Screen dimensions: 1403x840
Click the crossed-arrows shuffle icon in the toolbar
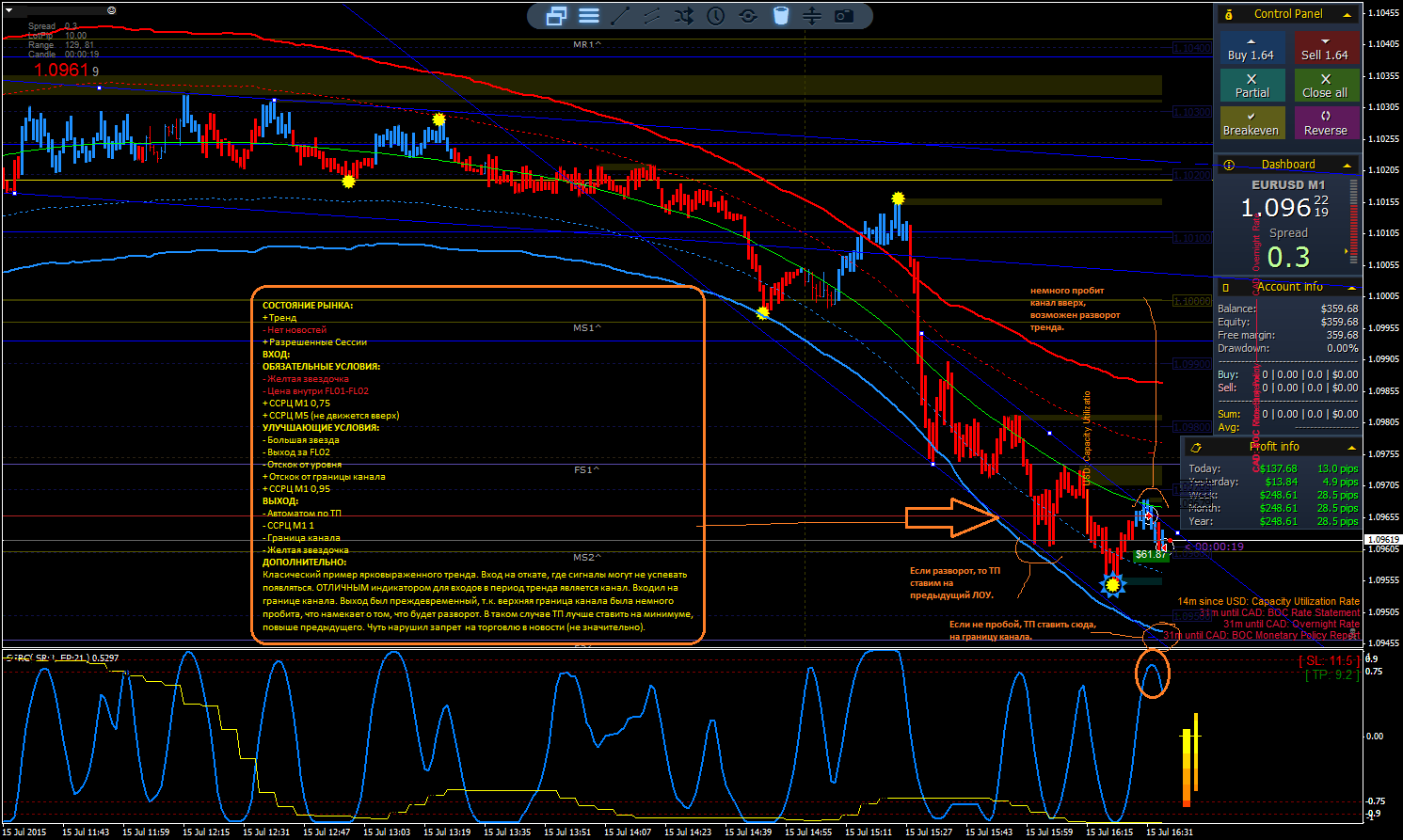pyautogui.click(x=683, y=16)
